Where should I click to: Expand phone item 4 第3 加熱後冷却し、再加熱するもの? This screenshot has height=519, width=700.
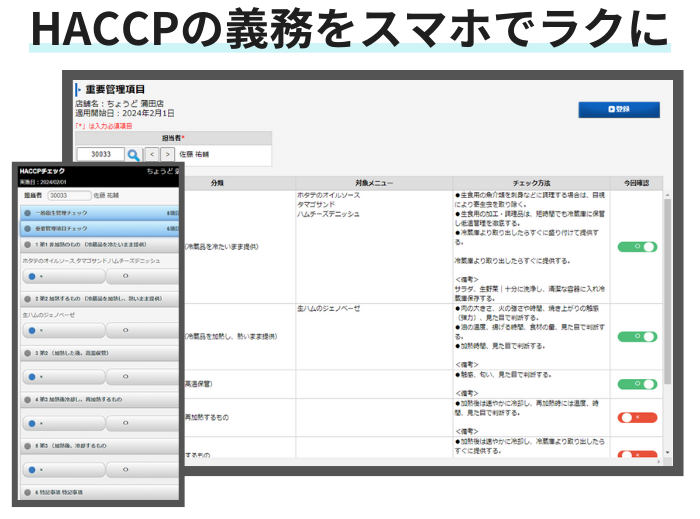click(x=100, y=399)
